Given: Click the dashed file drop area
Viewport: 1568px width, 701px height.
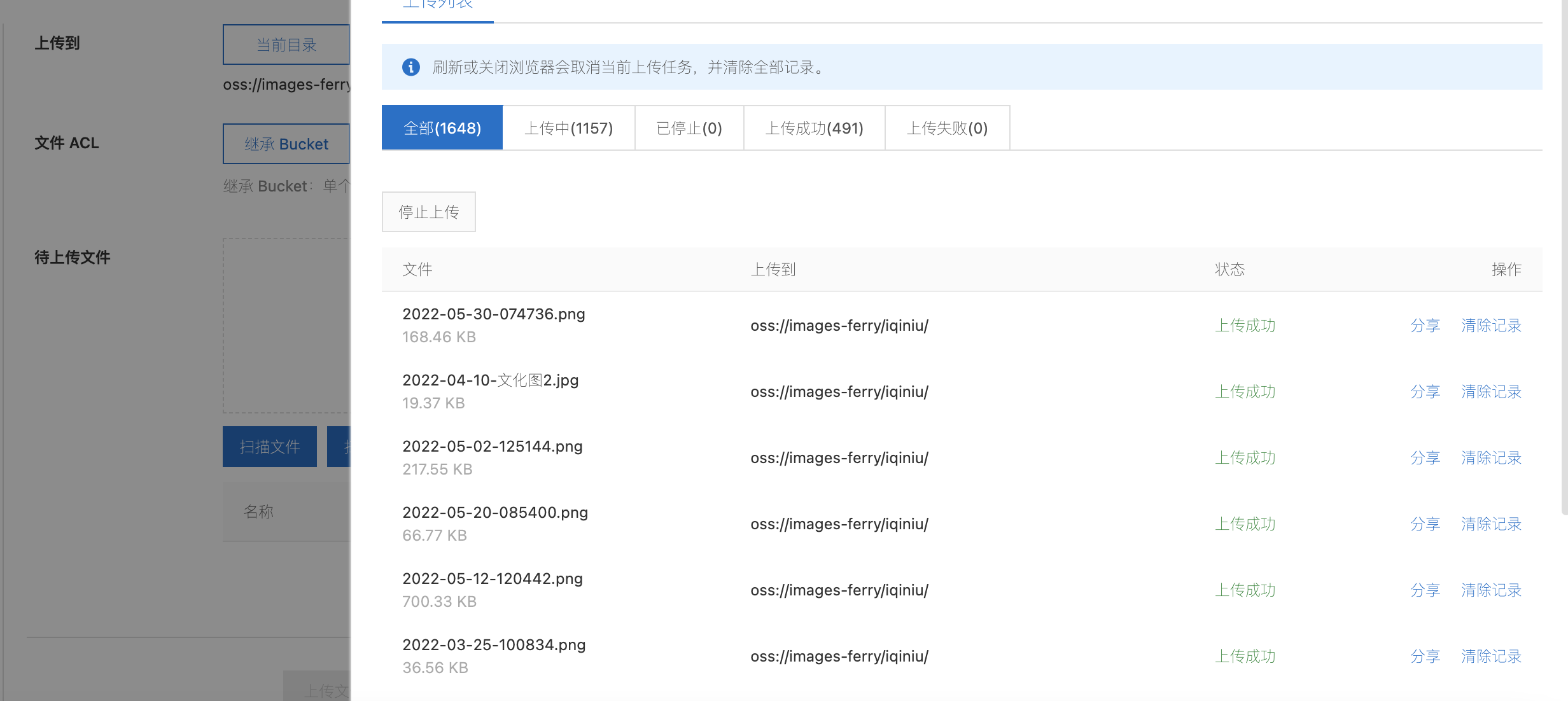Looking at the screenshot, I should [286, 326].
